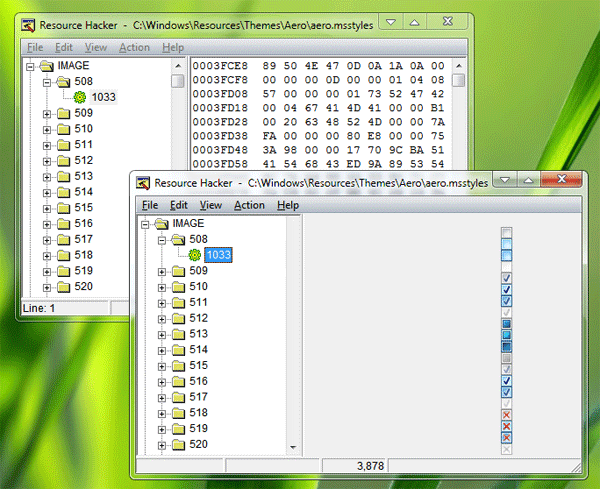Click hex pane scrollbar thumb in back window
600x489 pixels.
pyautogui.click(x=458, y=81)
